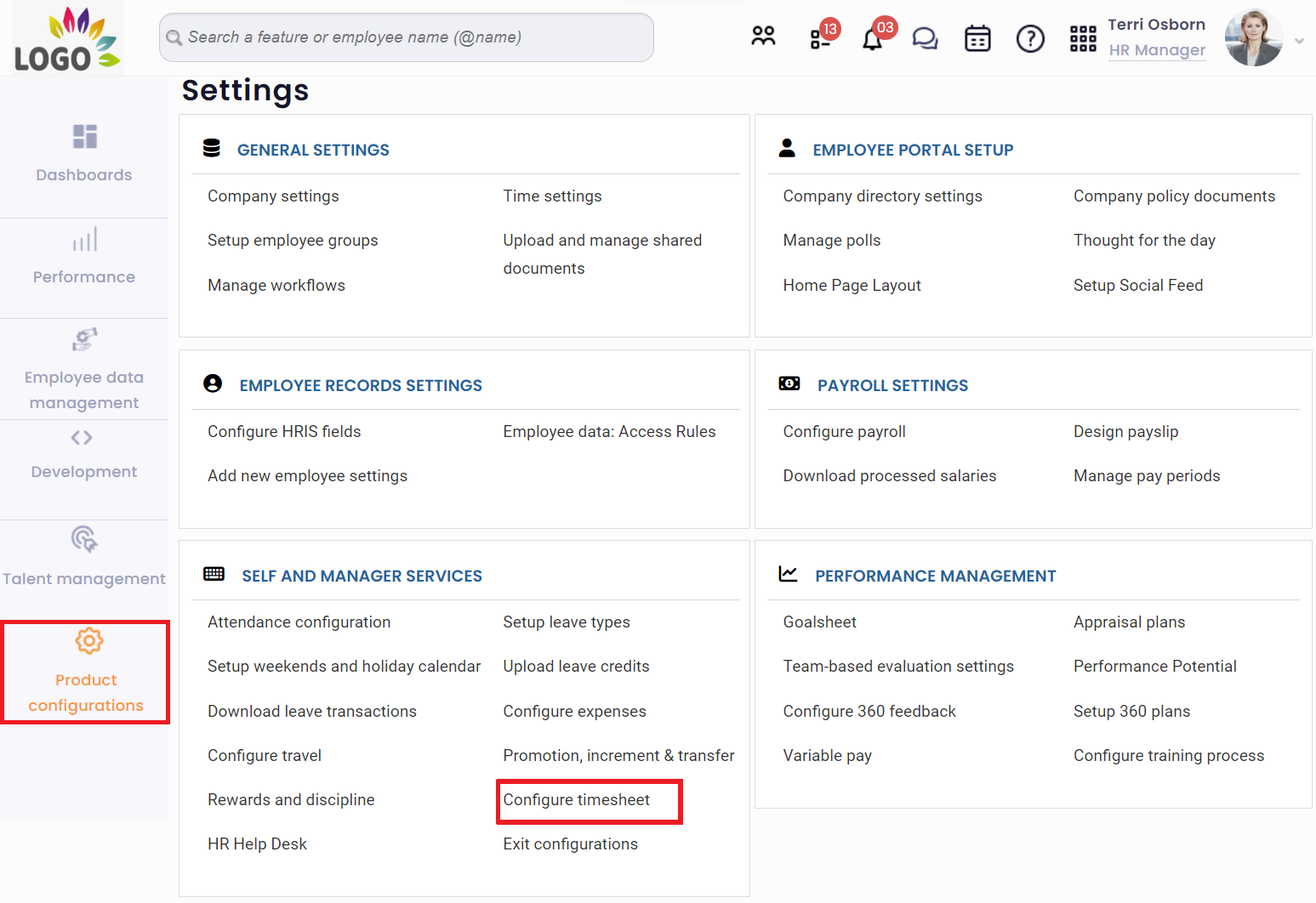
Task: Open Product configurations from the sidebar
Action: 85,672
